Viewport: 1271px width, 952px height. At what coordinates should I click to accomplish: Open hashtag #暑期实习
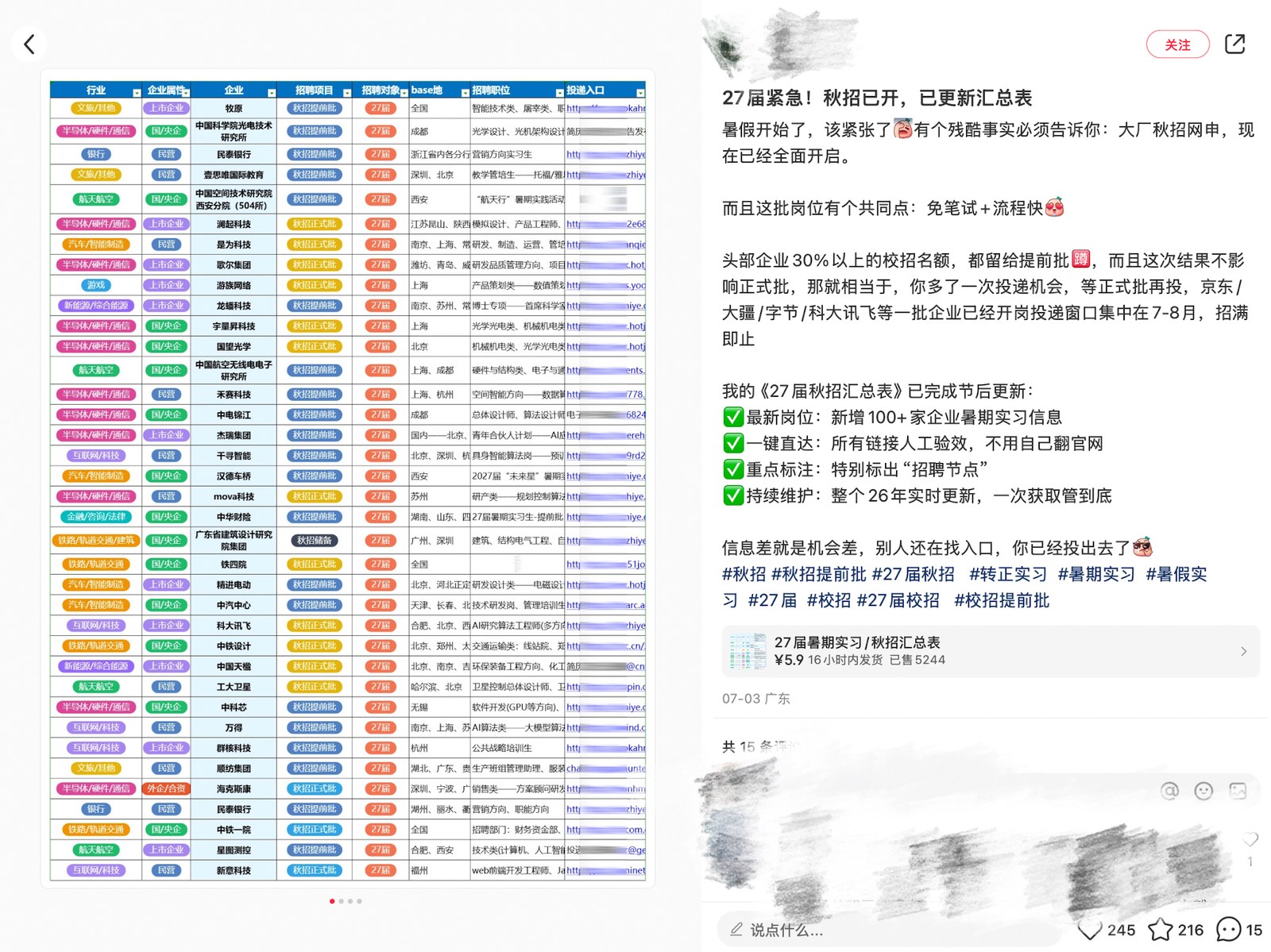coord(1096,574)
